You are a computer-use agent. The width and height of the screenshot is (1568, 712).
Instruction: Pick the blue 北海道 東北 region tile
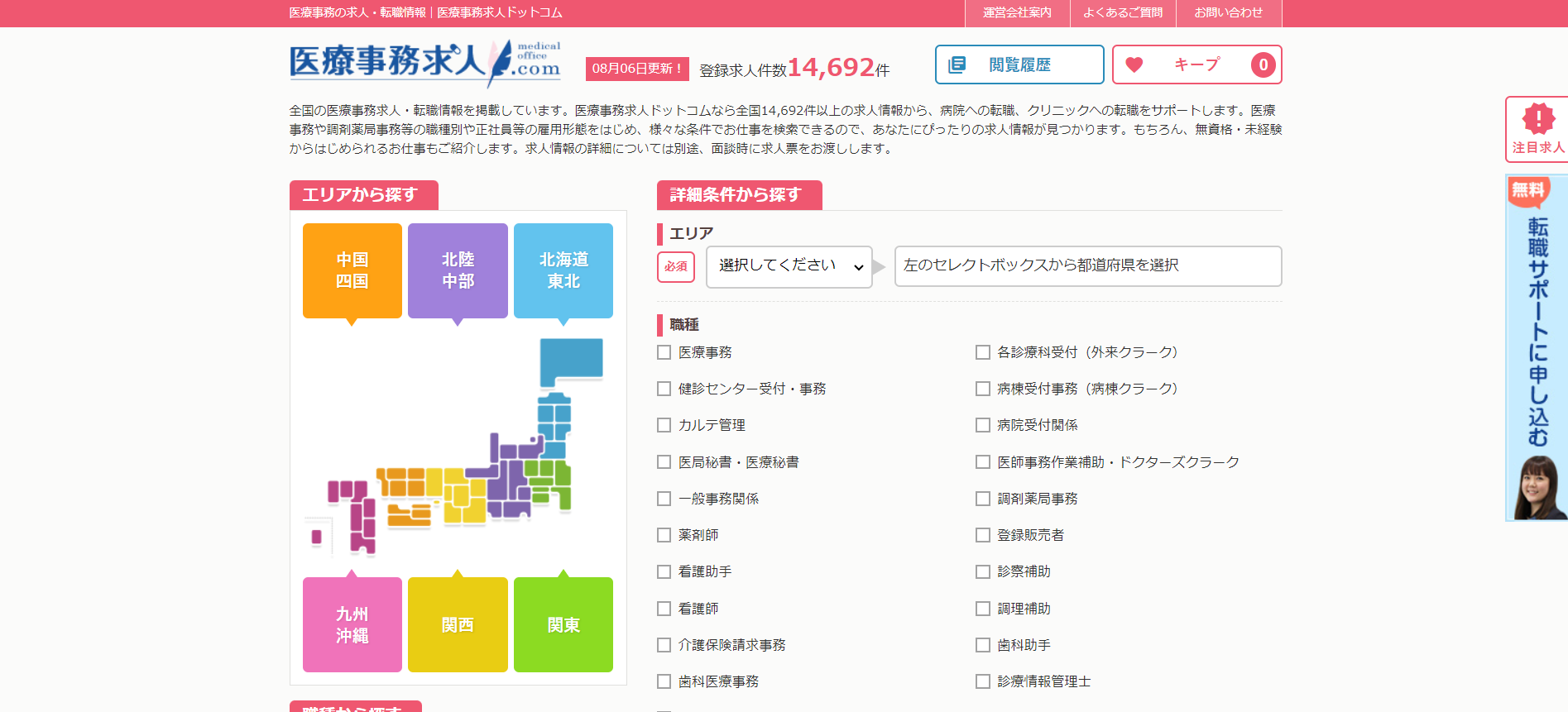point(563,270)
